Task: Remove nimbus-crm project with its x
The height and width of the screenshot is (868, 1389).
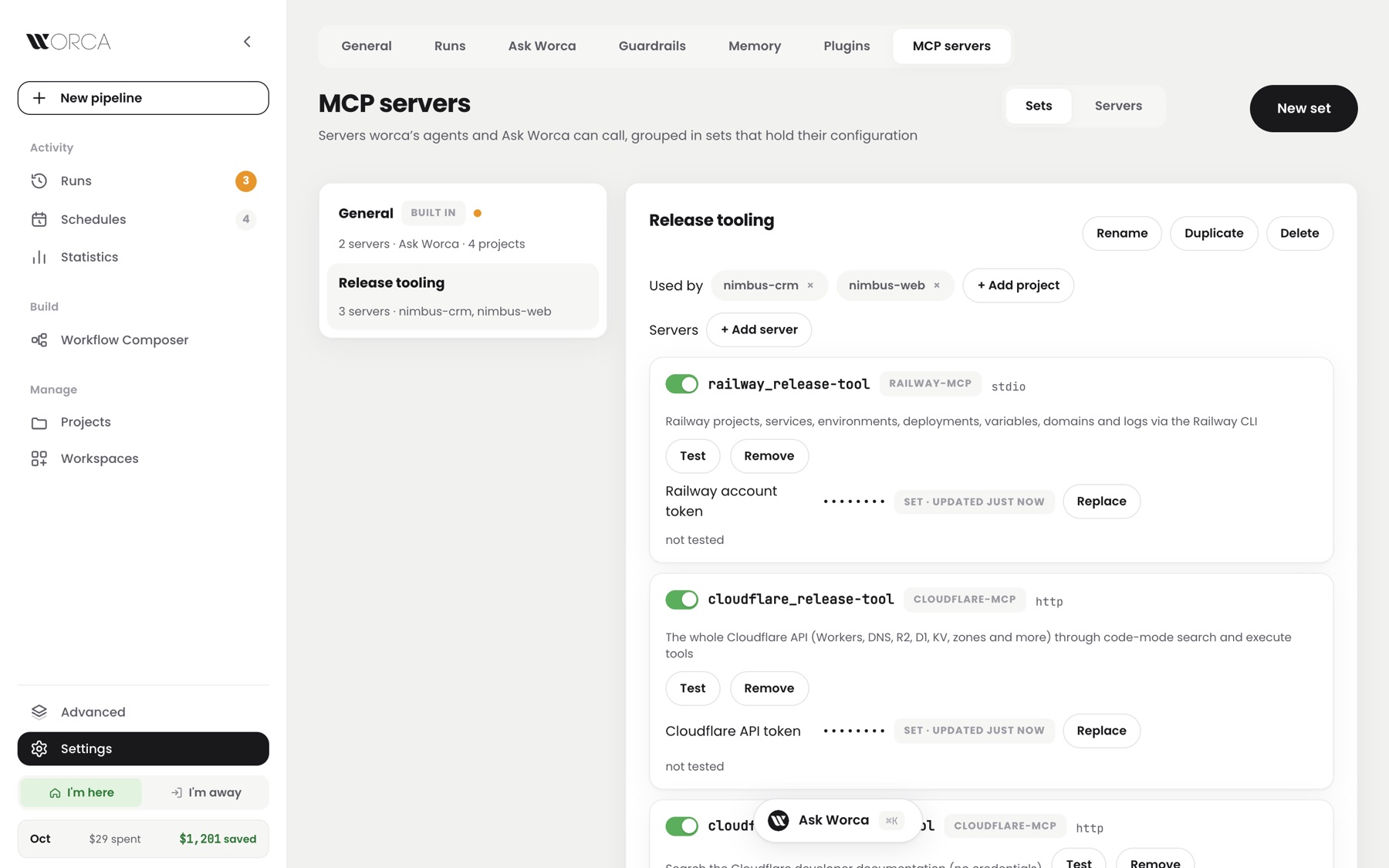Action: (x=810, y=285)
